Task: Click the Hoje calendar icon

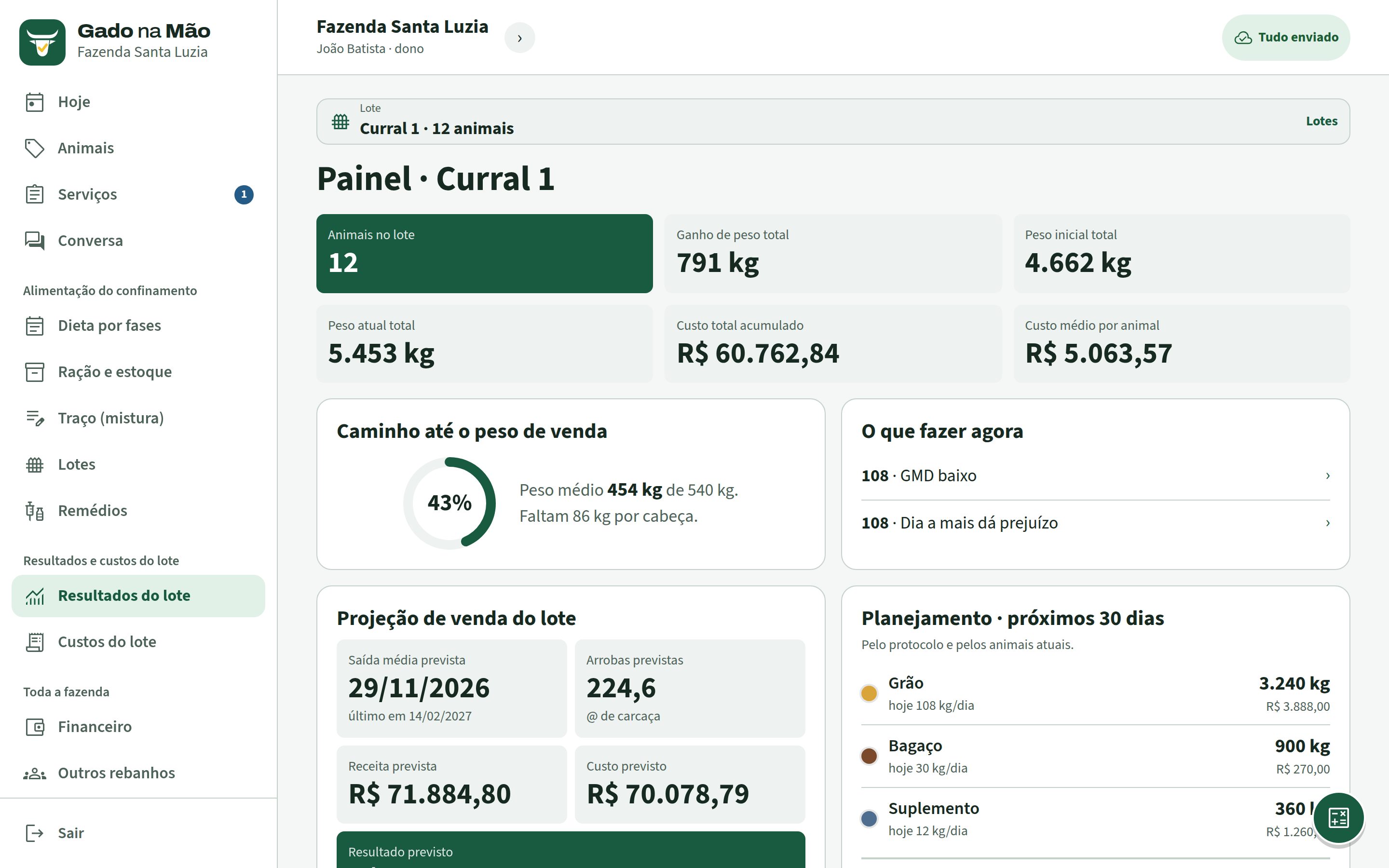Action: pos(34,102)
